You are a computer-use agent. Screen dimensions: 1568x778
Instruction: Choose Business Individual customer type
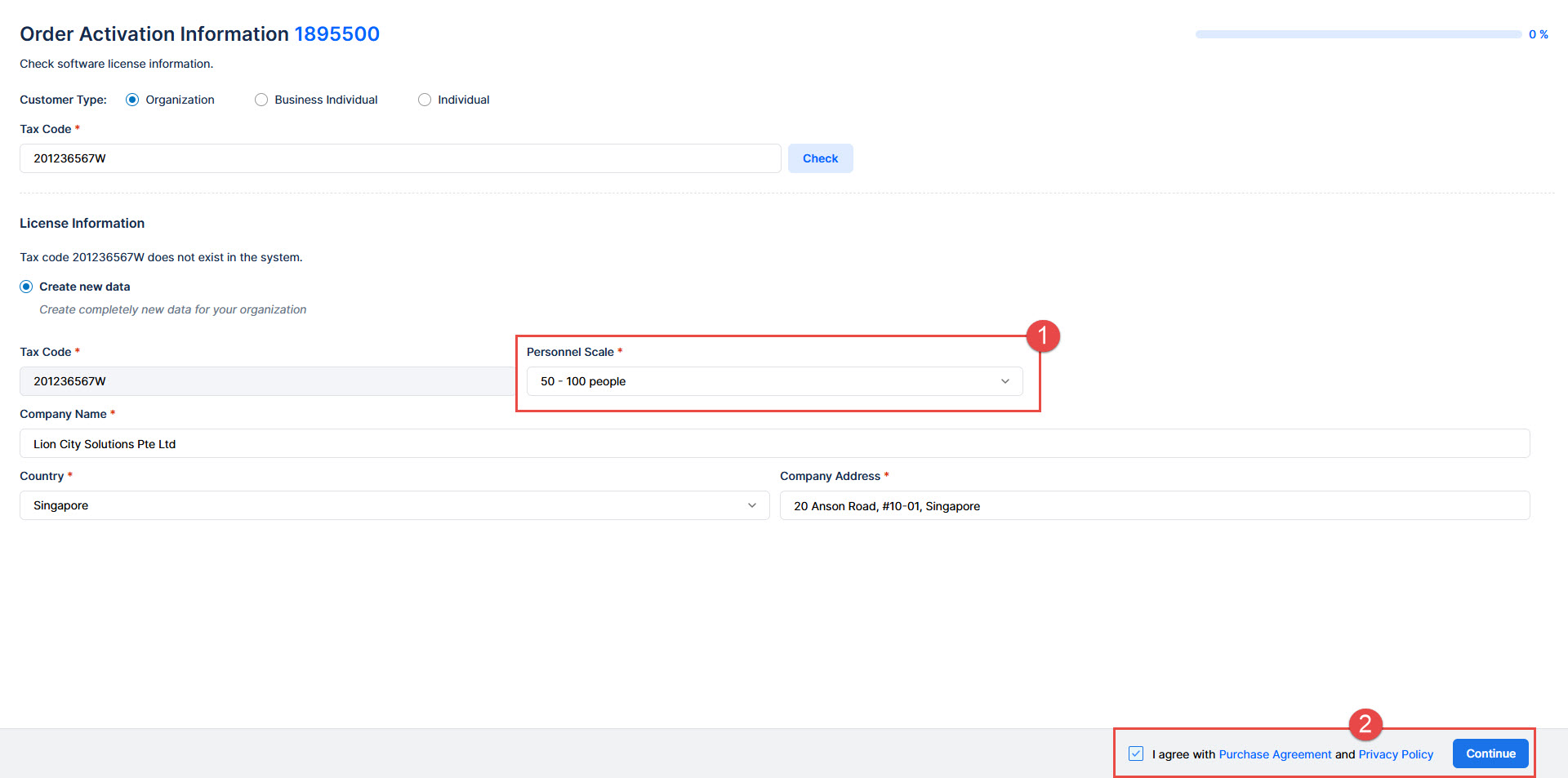pos(261,100)
